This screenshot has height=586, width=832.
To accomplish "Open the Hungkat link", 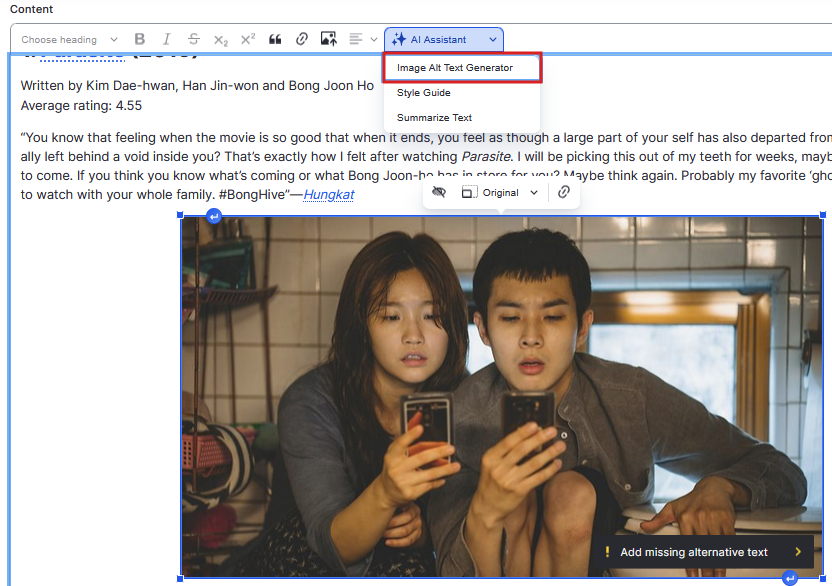I will pyautogui.click(x=329, y=195).
